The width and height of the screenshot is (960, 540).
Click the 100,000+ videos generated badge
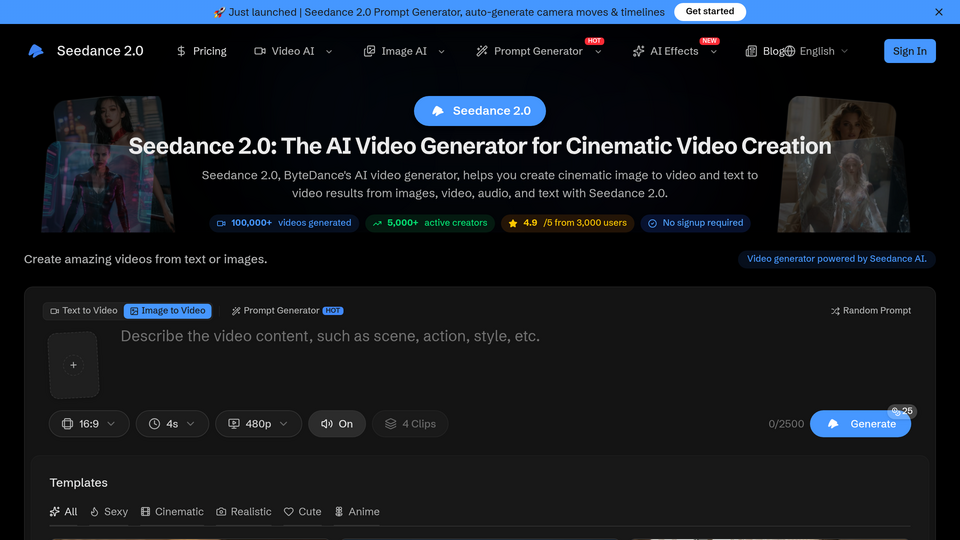click(x=284, y=223)
